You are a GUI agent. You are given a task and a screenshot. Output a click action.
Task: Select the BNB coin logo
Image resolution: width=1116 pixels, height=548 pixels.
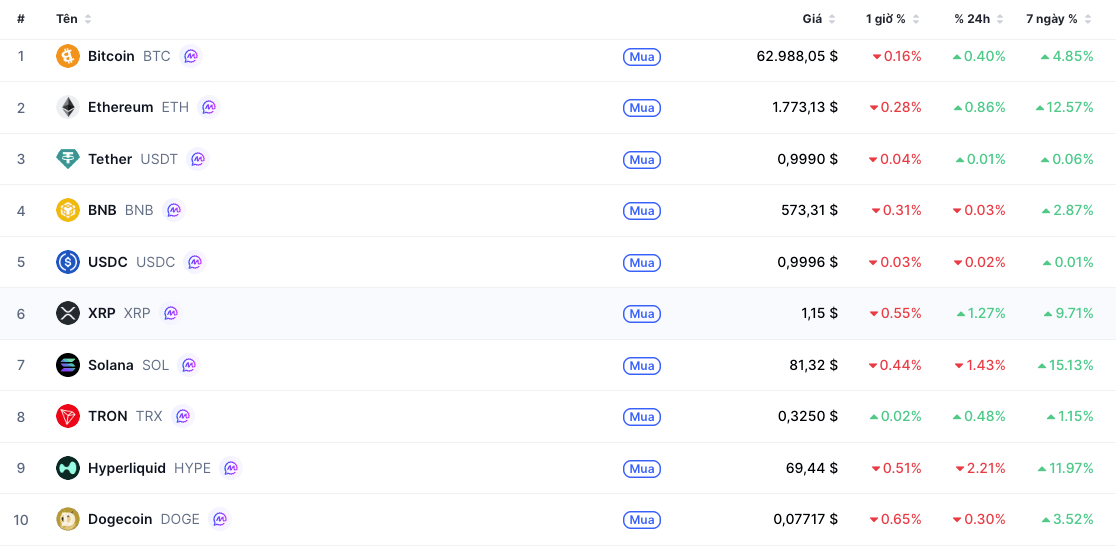coord(68,210)
